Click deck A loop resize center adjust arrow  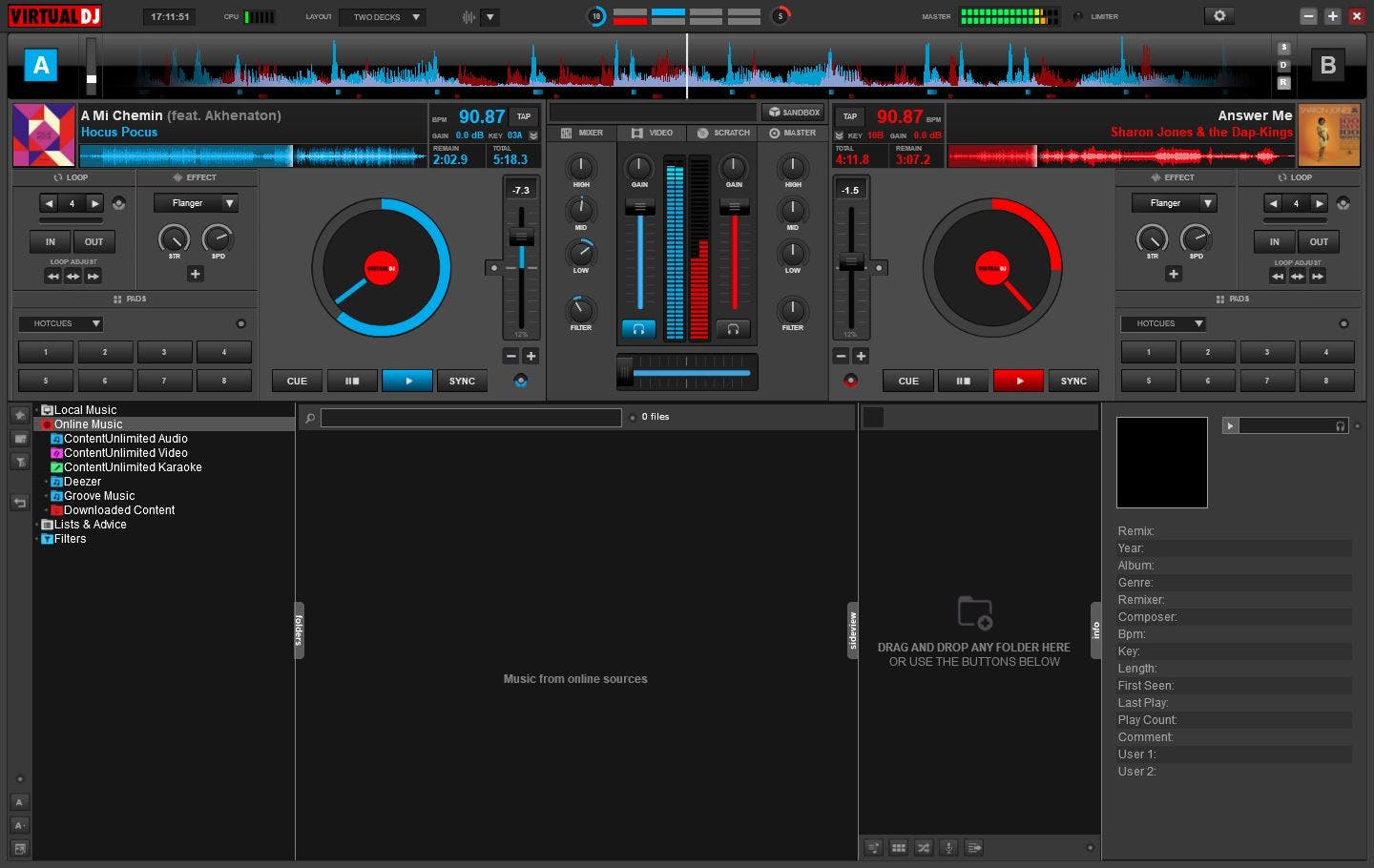(x=73, y=277)
